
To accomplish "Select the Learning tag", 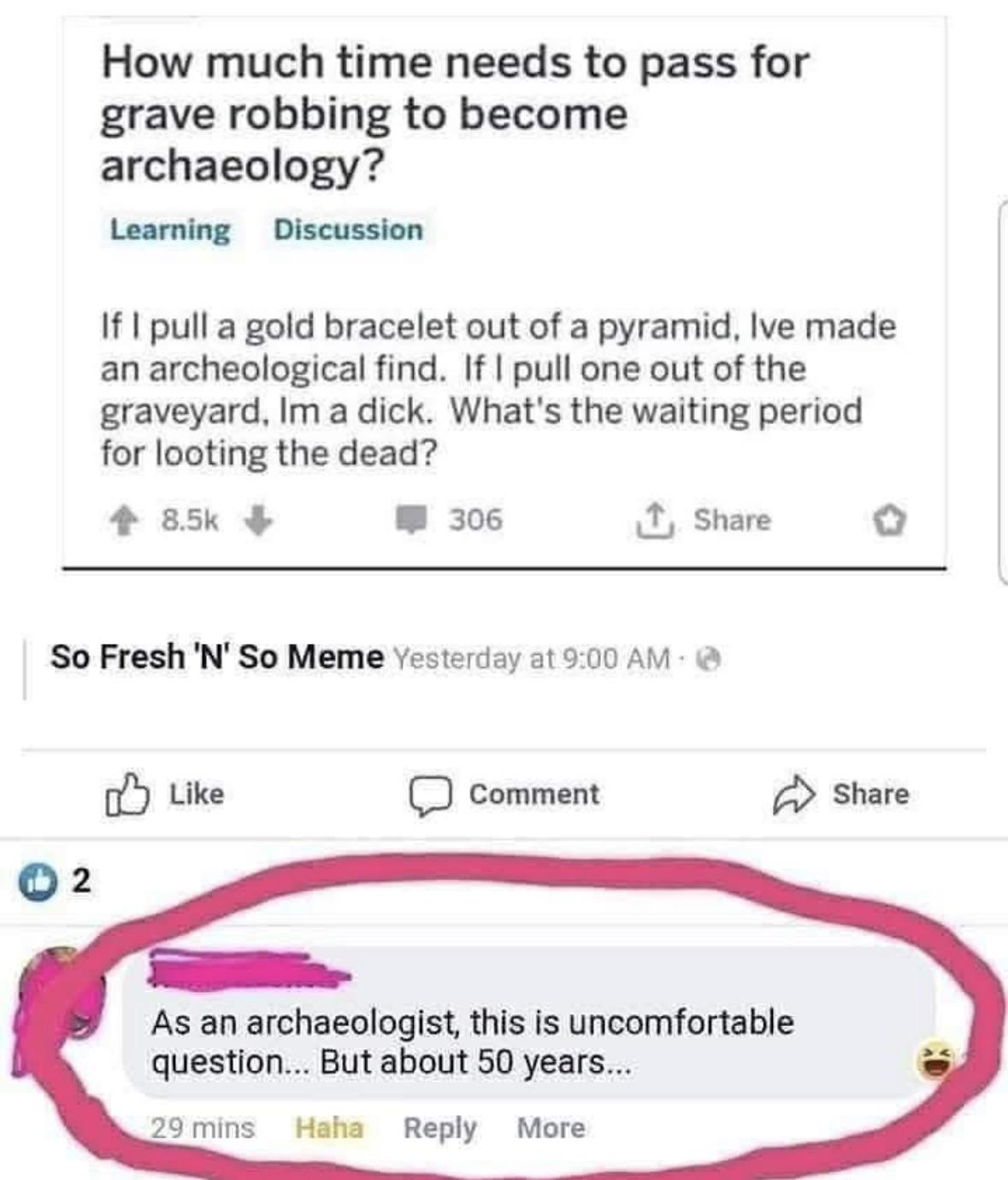I will (170, 230).
